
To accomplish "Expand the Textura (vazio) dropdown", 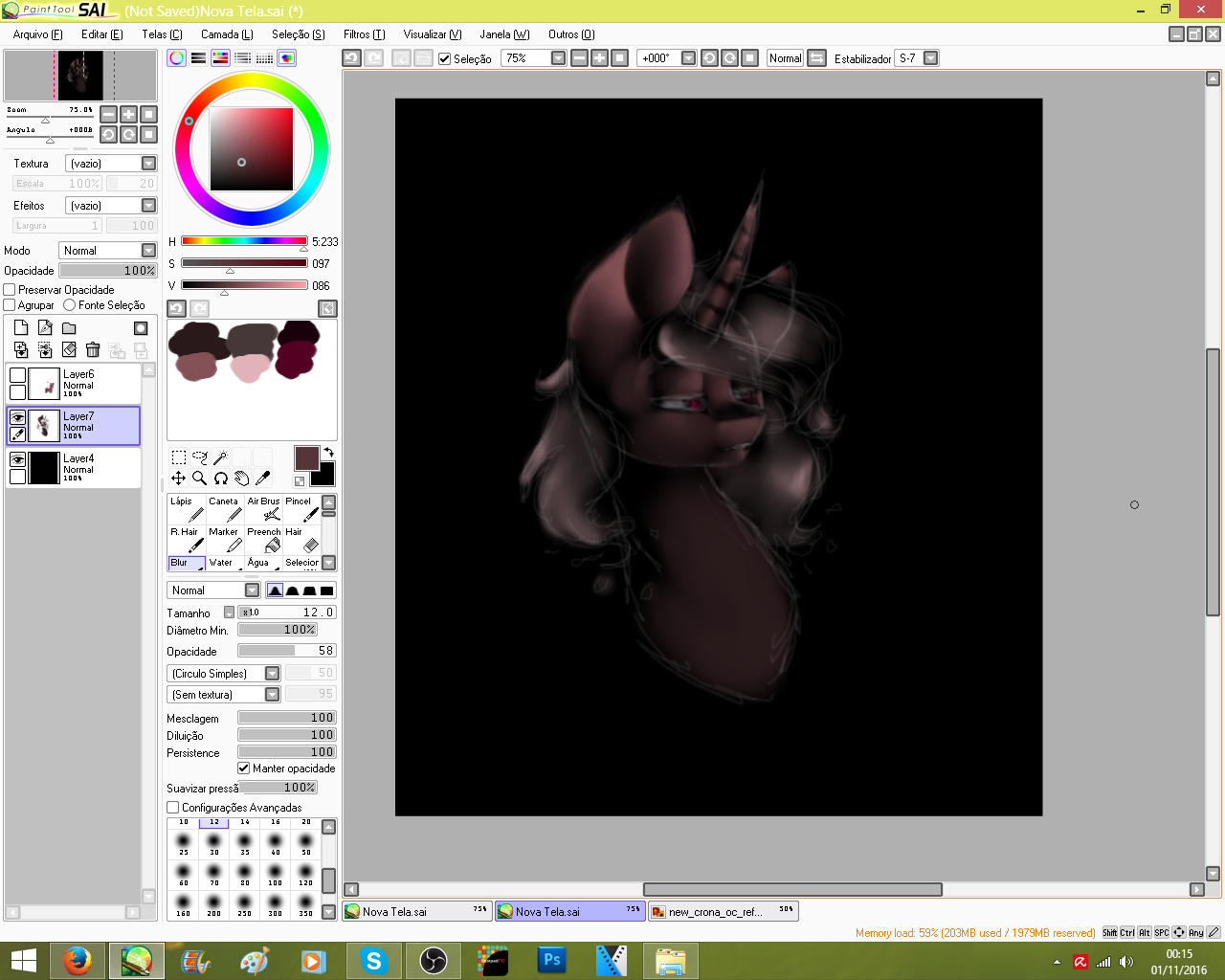I will pyautogui.click(x=148, y=164).
